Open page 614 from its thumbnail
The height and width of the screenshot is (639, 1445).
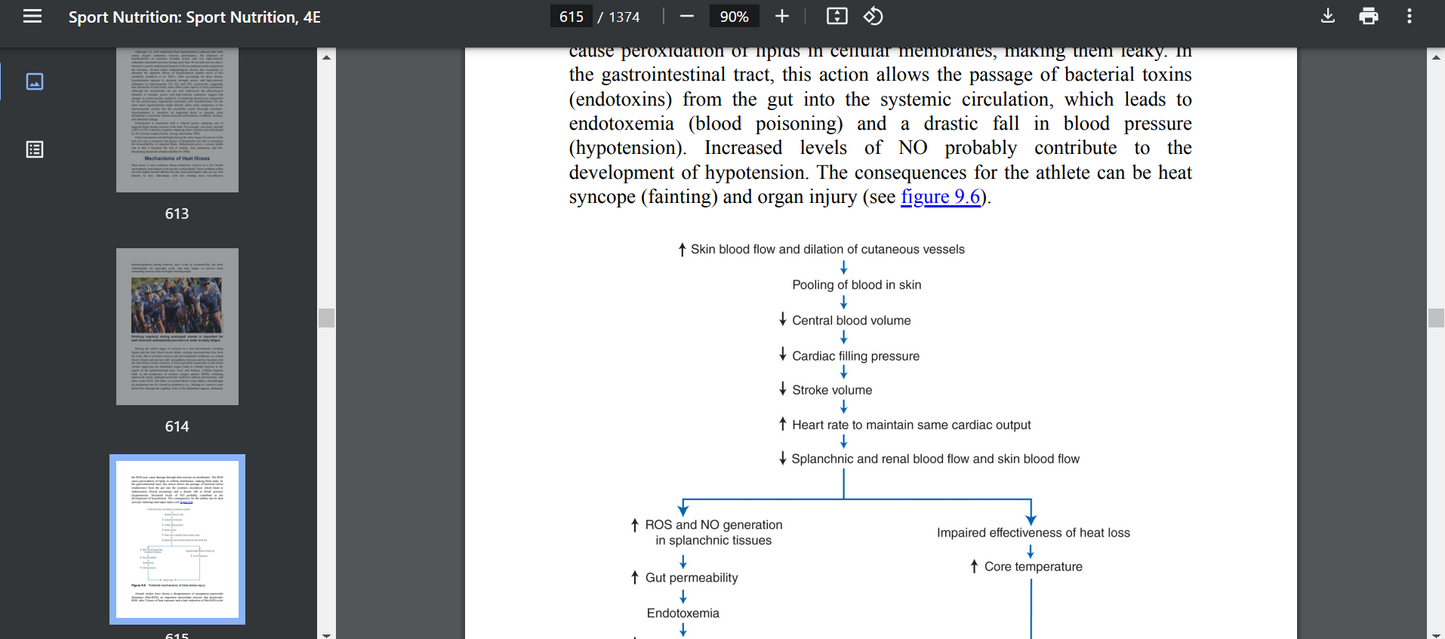point(177,327)
